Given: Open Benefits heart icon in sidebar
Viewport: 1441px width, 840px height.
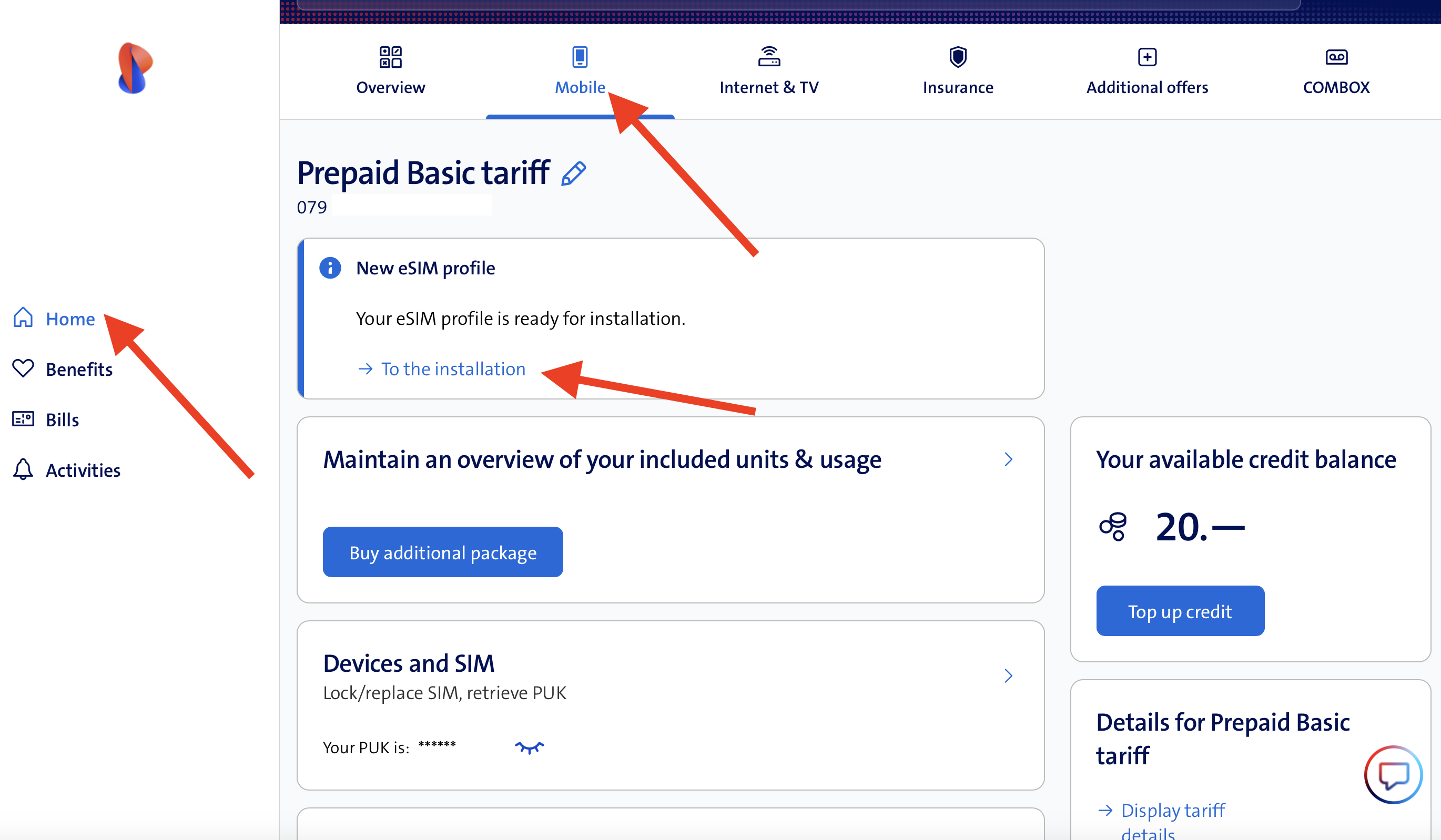Looking at the screenshot, I should (24, 368).
